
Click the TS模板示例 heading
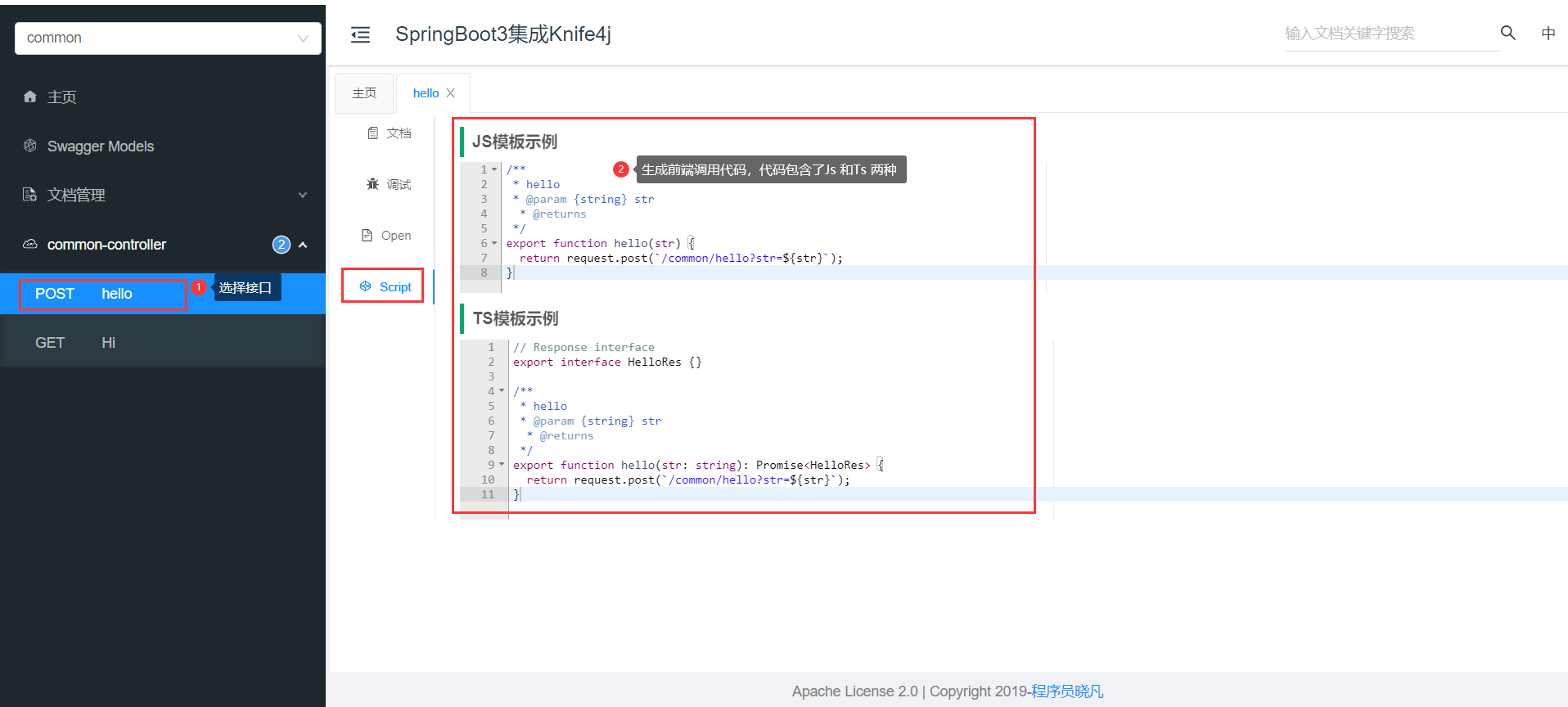[516, 318]
